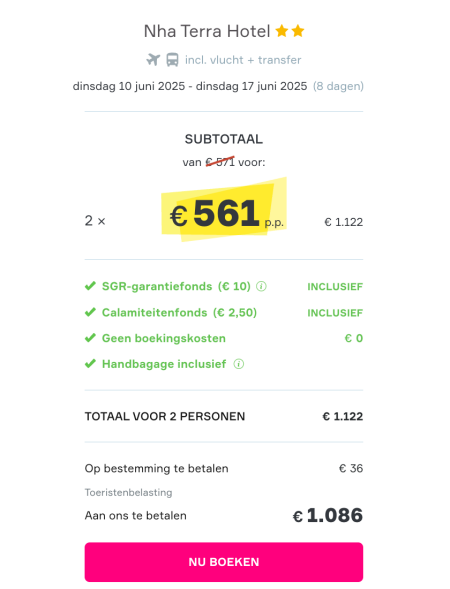This screenshot has width=450, height=589.
Task: Click the bus transfer icon
Action: click(172, 60)
